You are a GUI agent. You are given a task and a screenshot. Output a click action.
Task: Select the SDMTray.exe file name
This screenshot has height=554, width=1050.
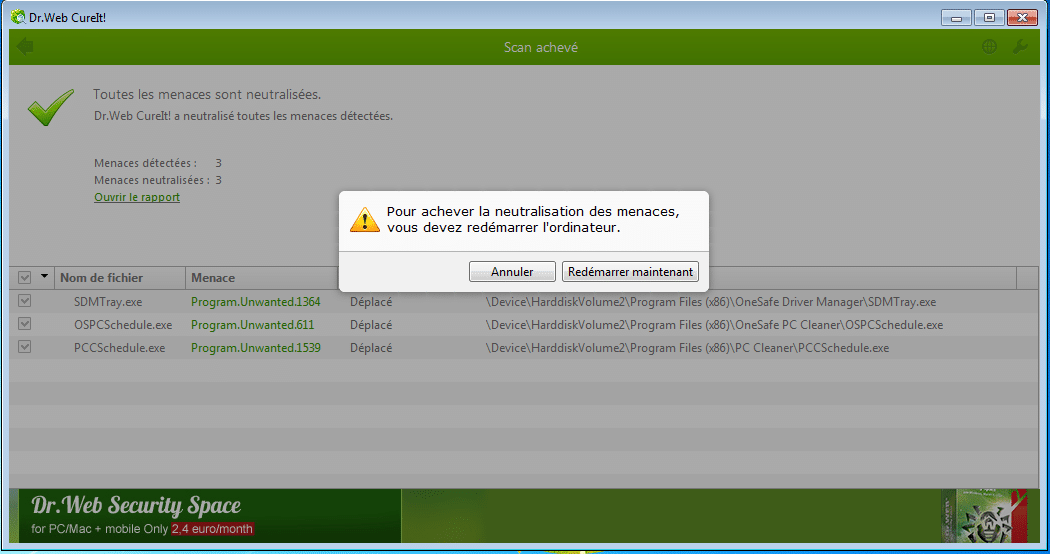click(108, 302)
